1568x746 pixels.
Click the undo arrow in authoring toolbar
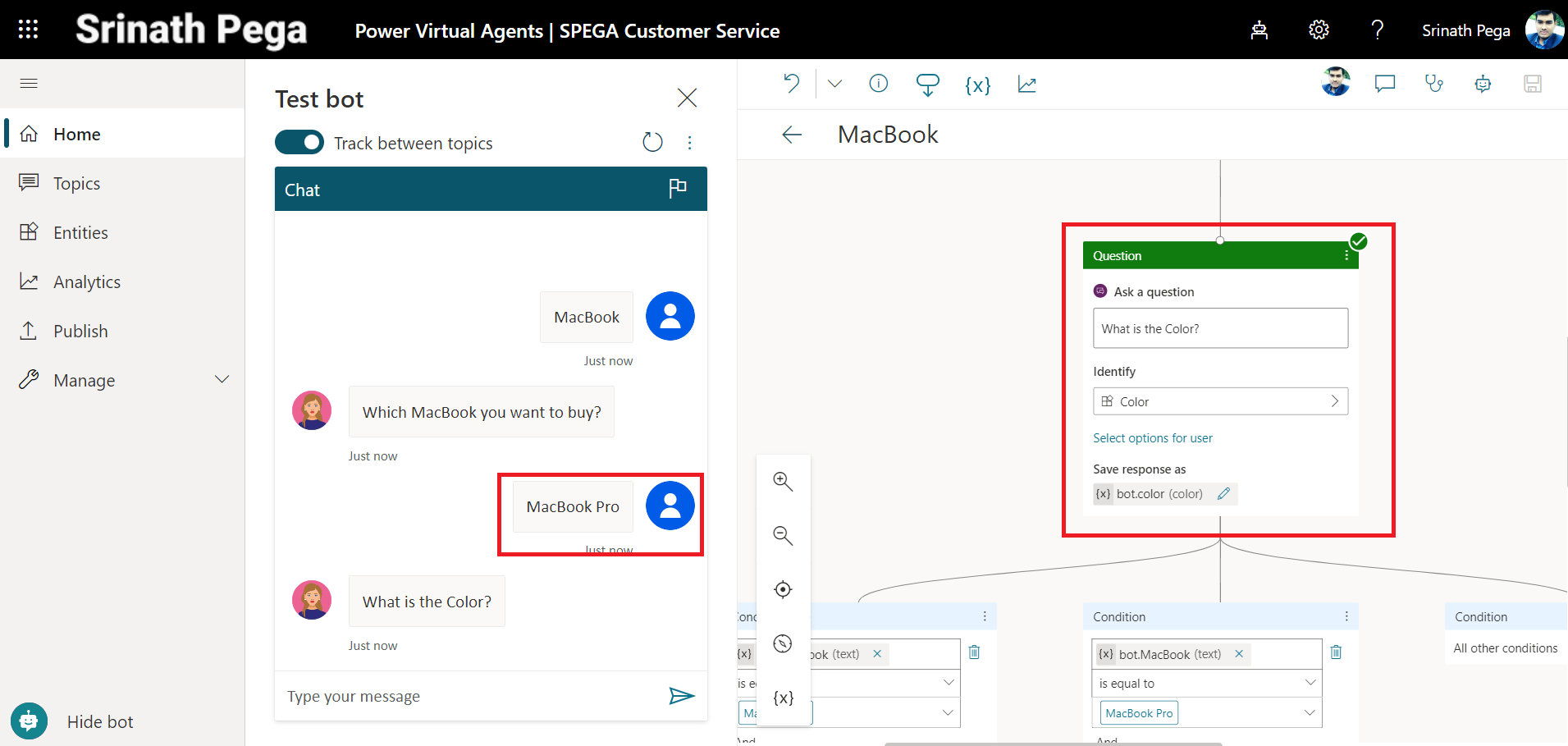pyautogui.click(x=791, y=84)
